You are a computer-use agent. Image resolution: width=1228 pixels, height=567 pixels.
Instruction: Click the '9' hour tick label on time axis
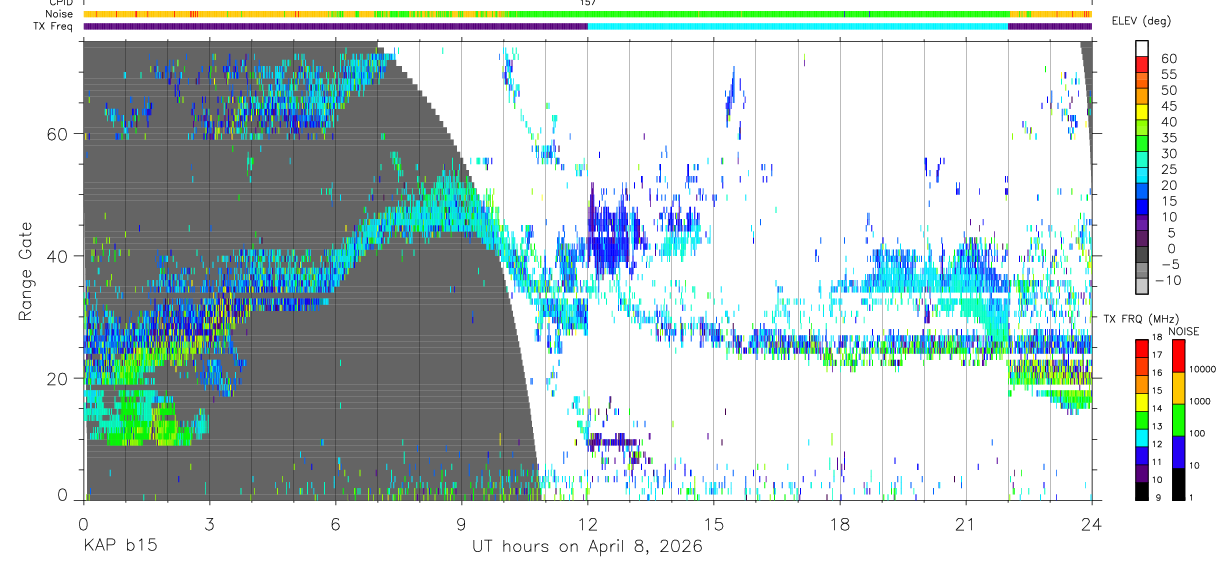(x=461, y=523)
